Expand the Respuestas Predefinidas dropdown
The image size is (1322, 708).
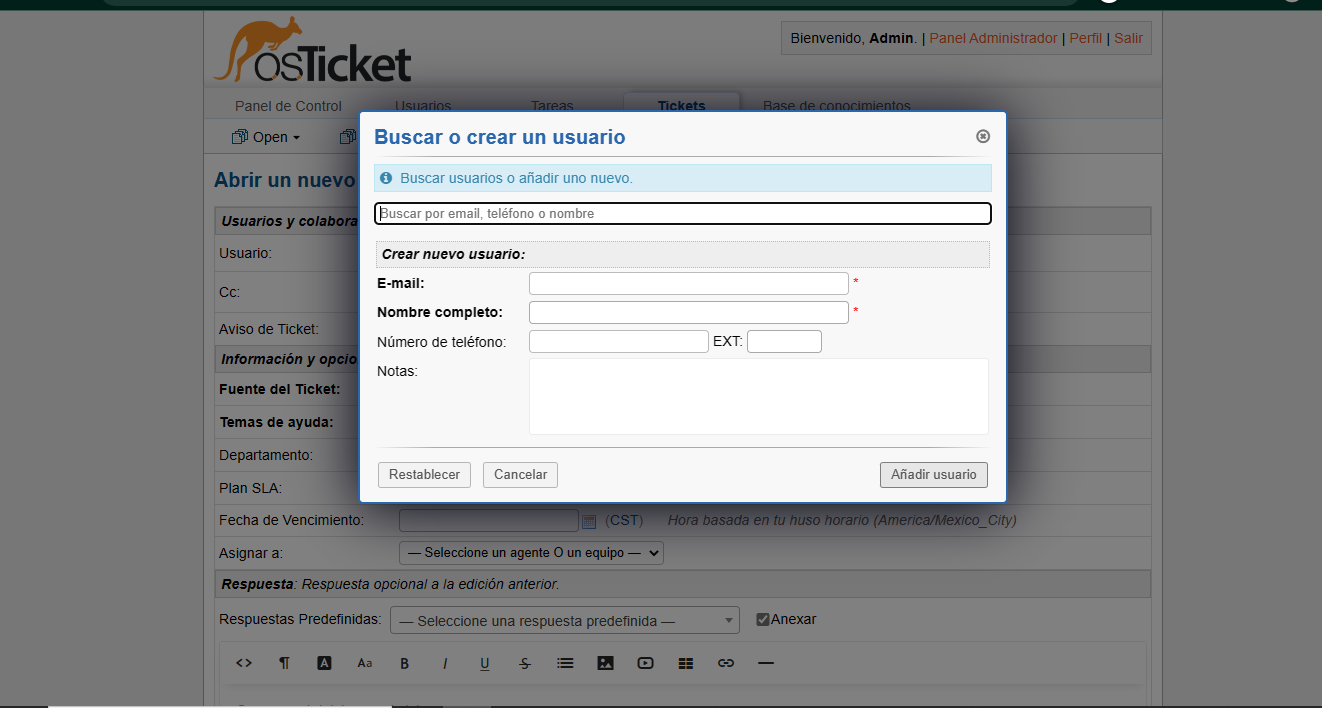click(x=564, y=621)
